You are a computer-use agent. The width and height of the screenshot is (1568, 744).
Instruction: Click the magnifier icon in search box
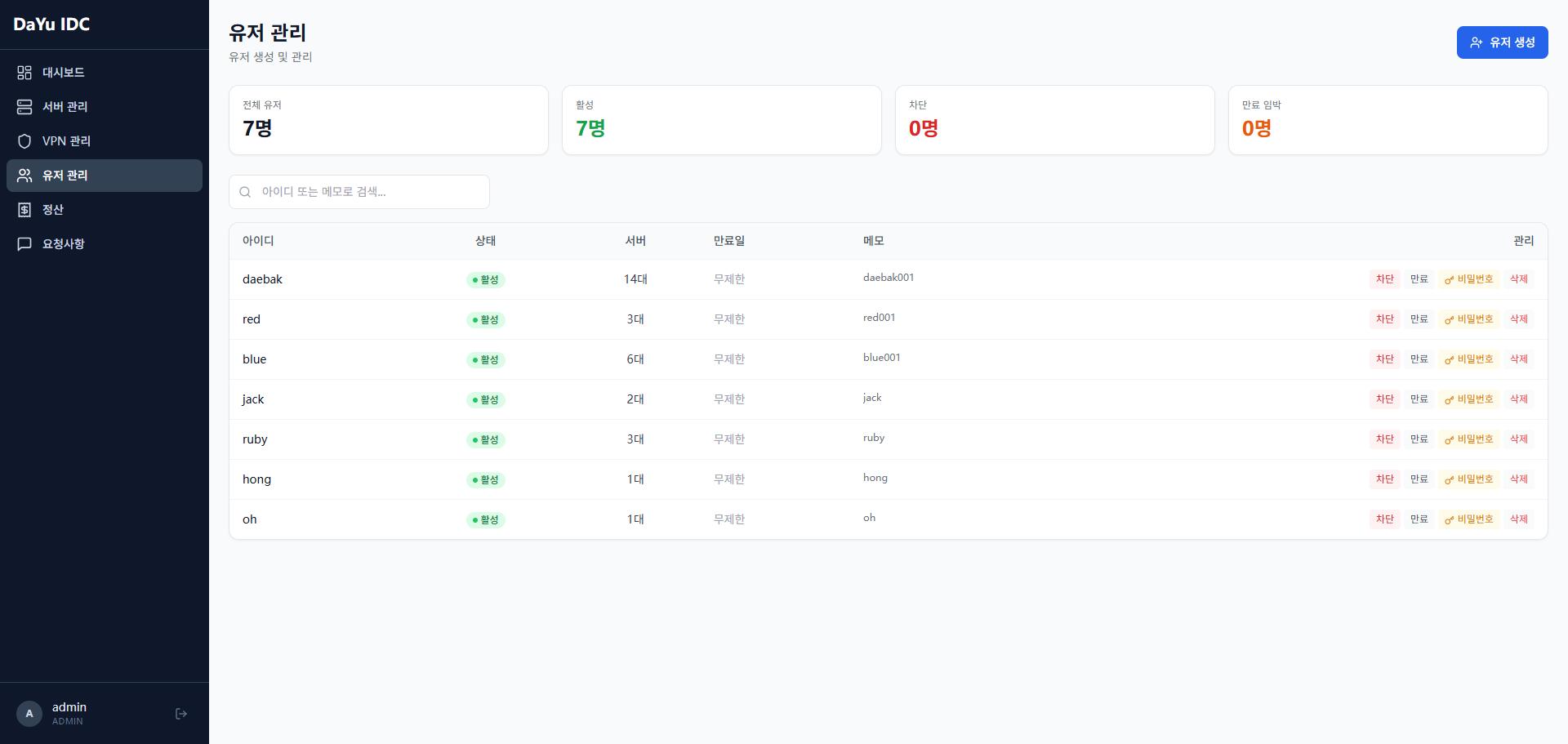click(245, 192)
